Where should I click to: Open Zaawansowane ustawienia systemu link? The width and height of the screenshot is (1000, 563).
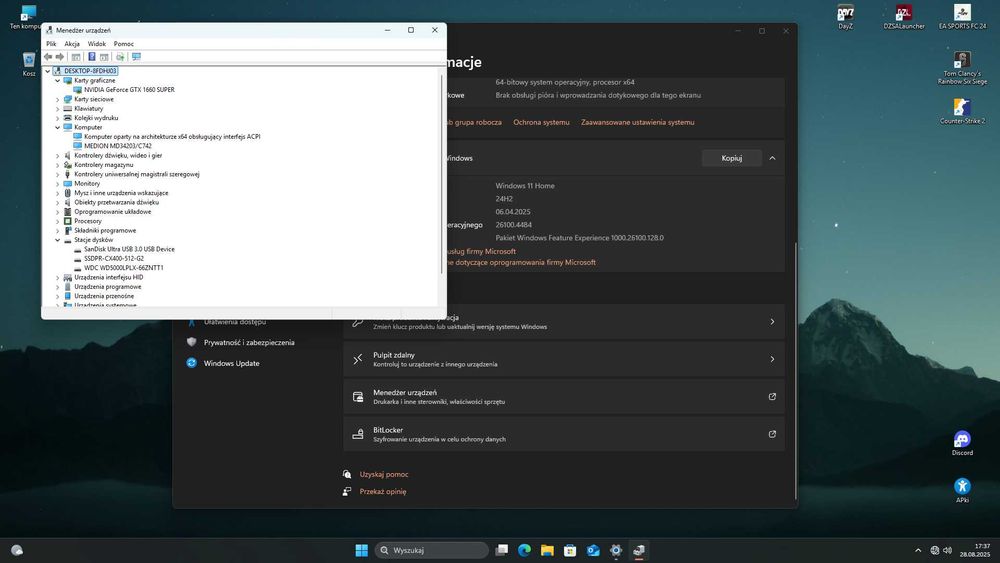click(x=637, y=122)
